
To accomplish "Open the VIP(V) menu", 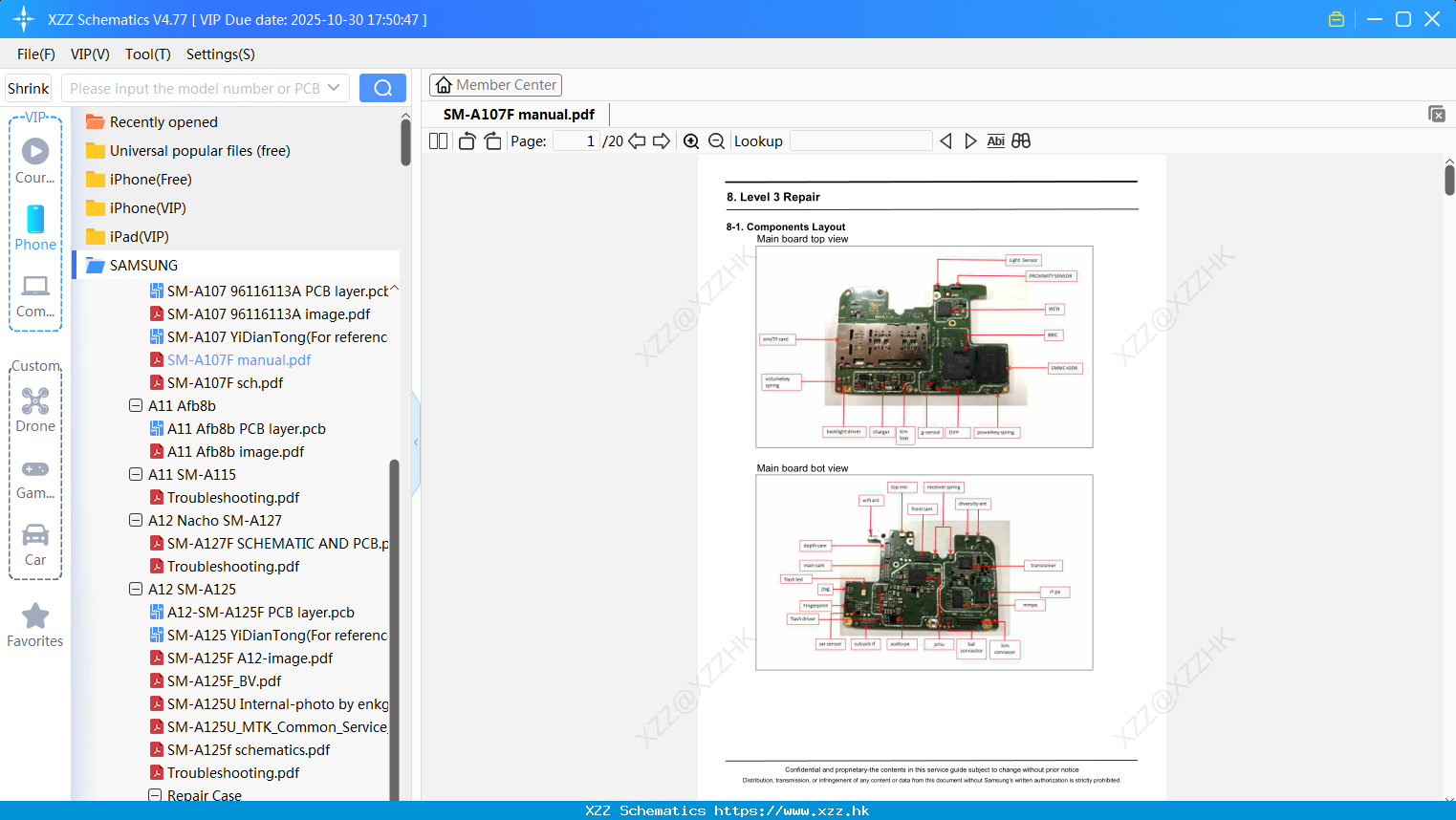I will pos(90,54).
